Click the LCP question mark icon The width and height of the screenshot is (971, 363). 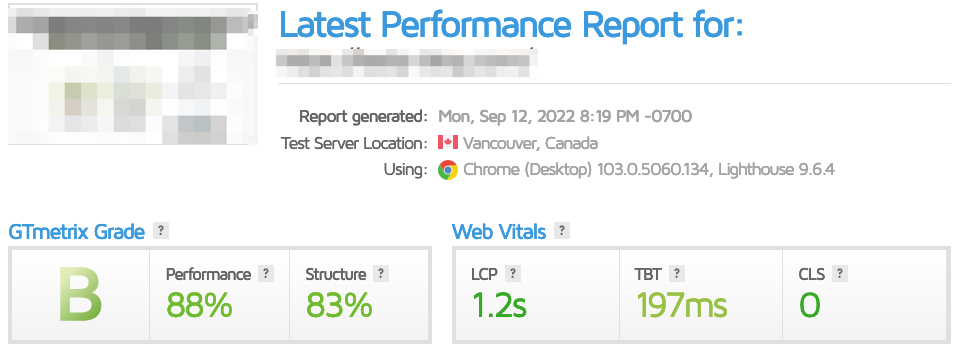[513, 273]
